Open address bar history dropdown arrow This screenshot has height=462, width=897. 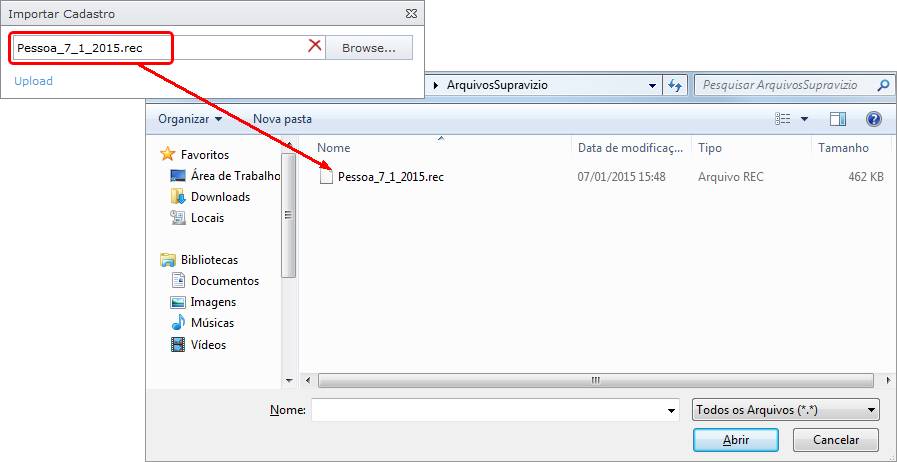[x=652, y=86]
